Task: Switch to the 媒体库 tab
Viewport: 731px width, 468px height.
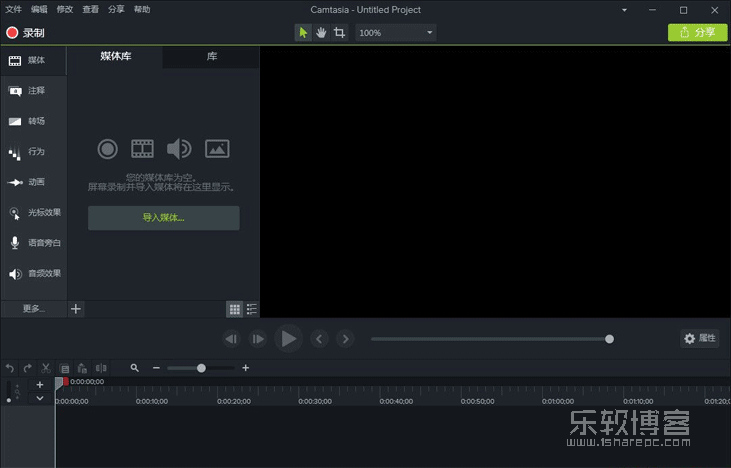Action: click(x=116, y=56)
